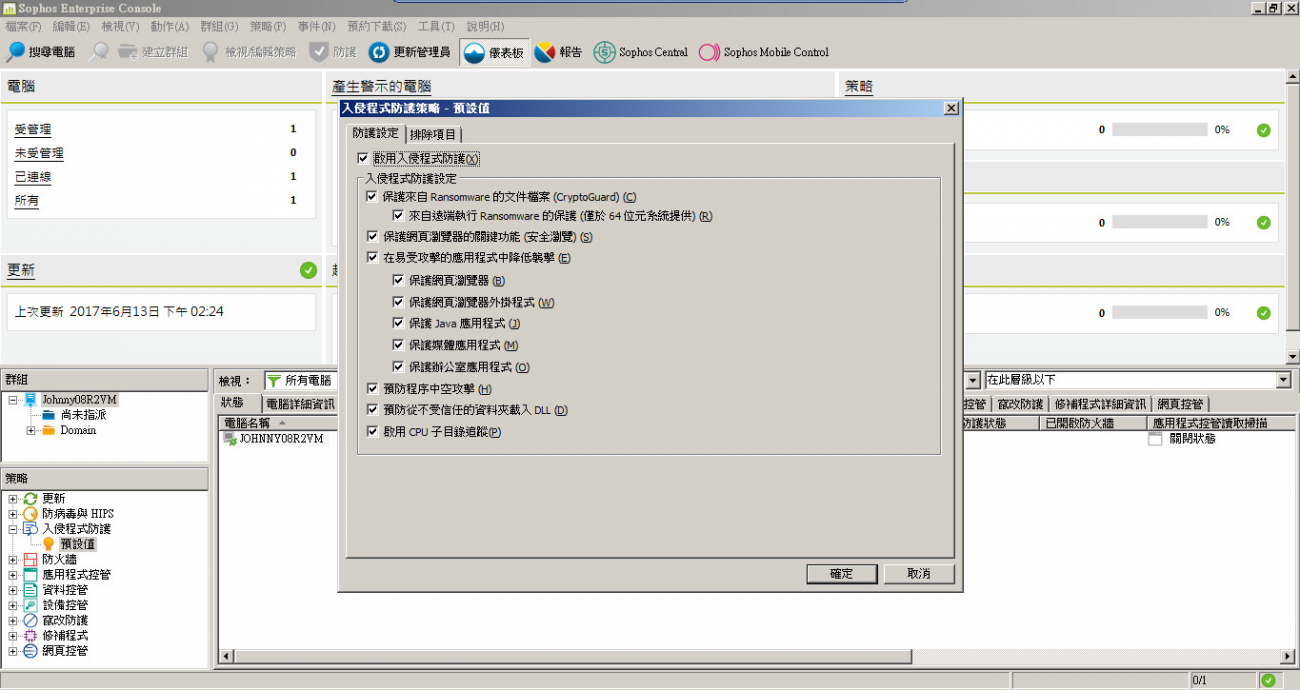Click the 網頁控管 policy icon
This screenshot has height=690, width=1300.
(x=31, y=651)
